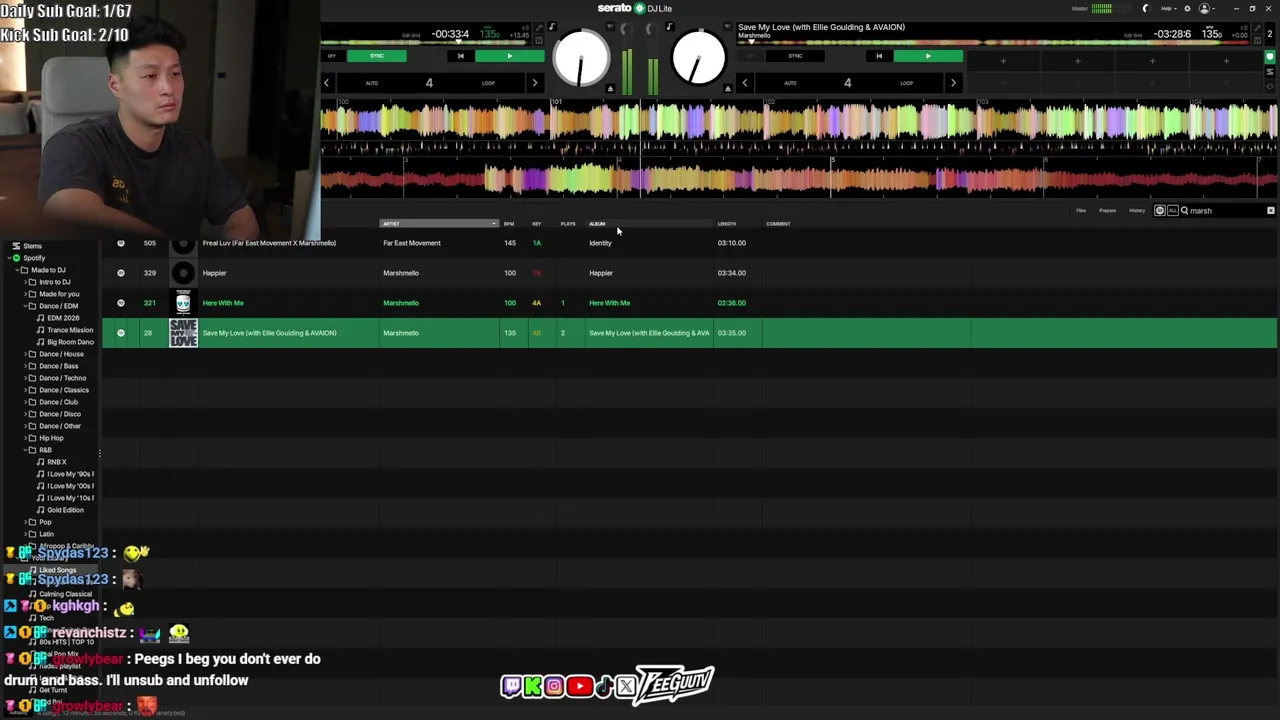
Task: Enable AUTO loop on right deck
Action: tap(790, 83)
